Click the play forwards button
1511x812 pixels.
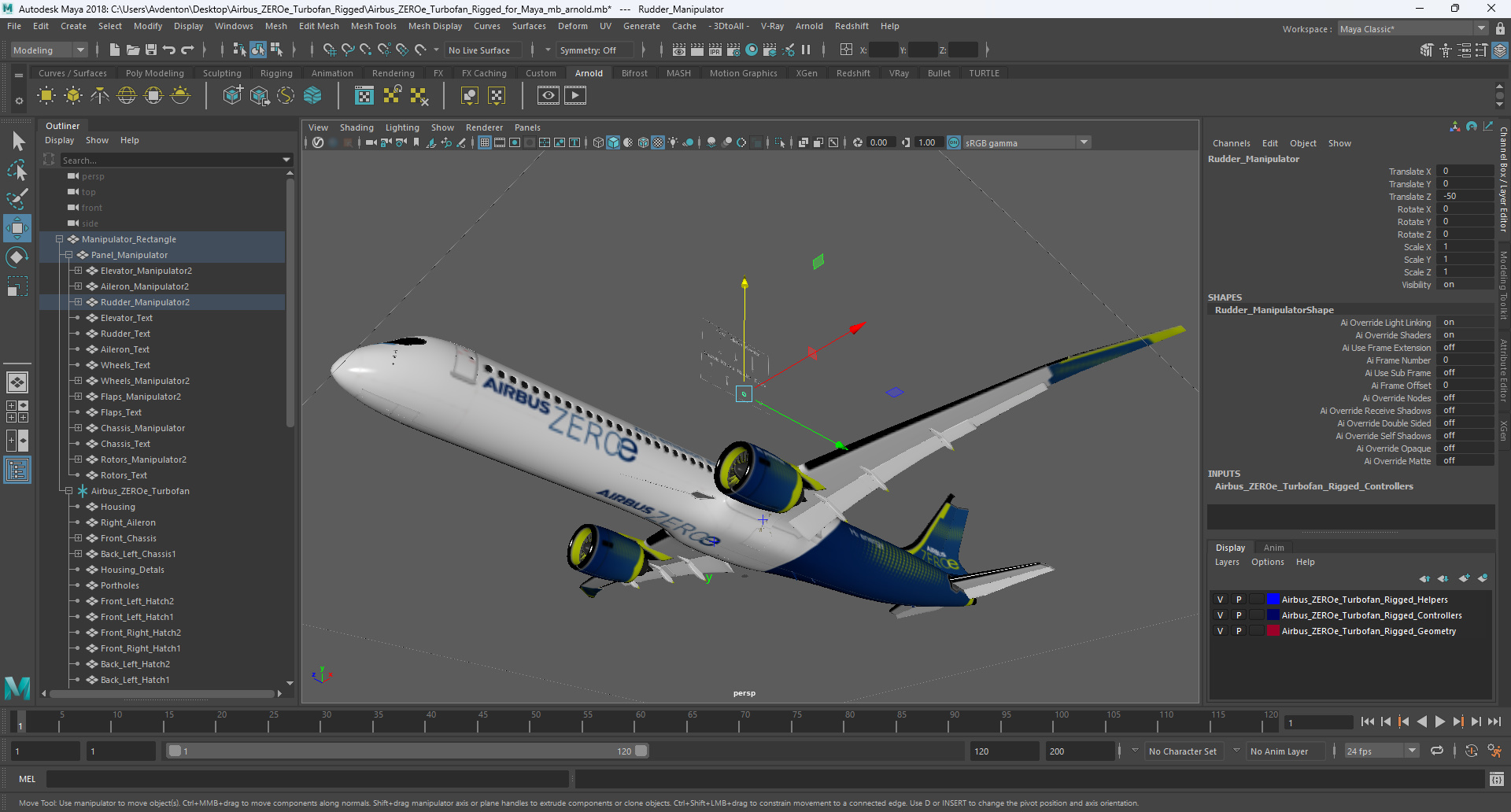pos(1439,722)
